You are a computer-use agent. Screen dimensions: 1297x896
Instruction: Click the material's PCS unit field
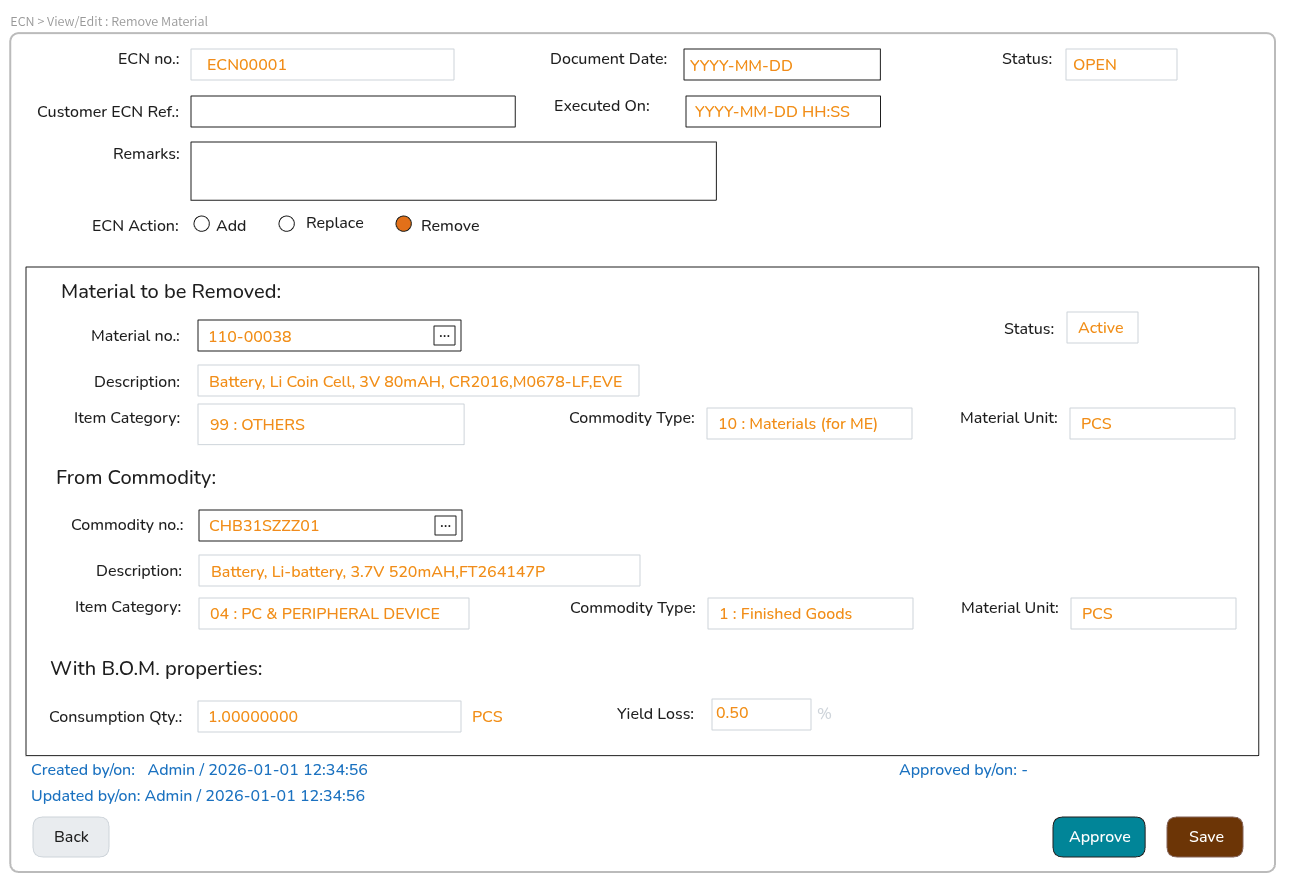1152,423
